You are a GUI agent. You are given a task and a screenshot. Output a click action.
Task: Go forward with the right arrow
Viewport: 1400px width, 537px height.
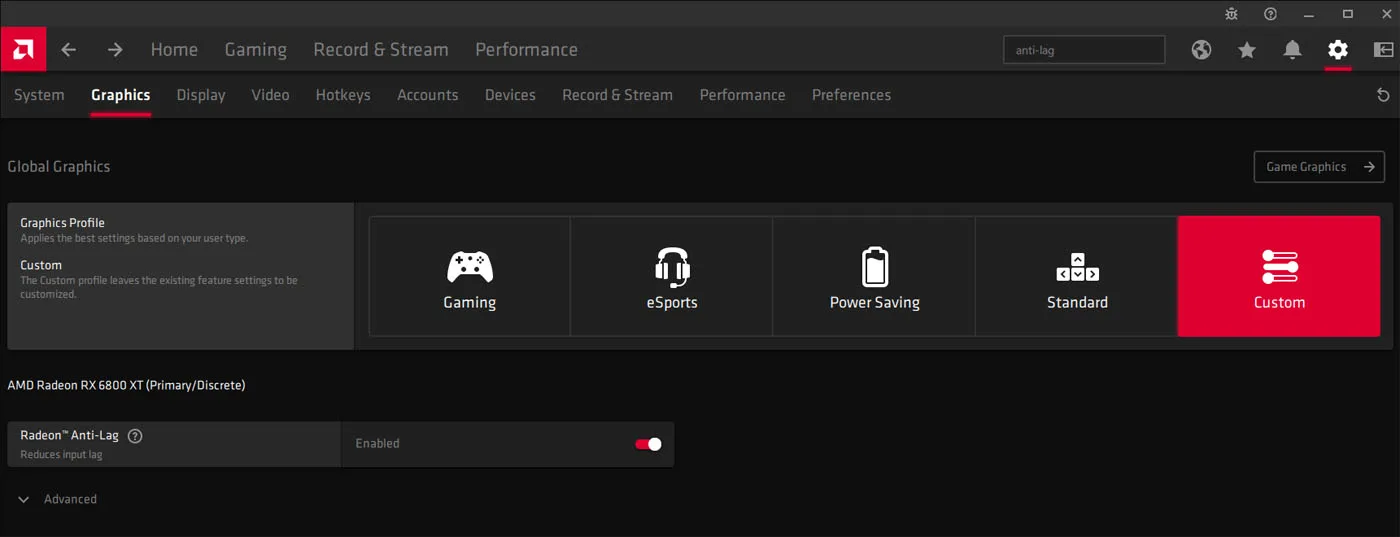(115, 49)
